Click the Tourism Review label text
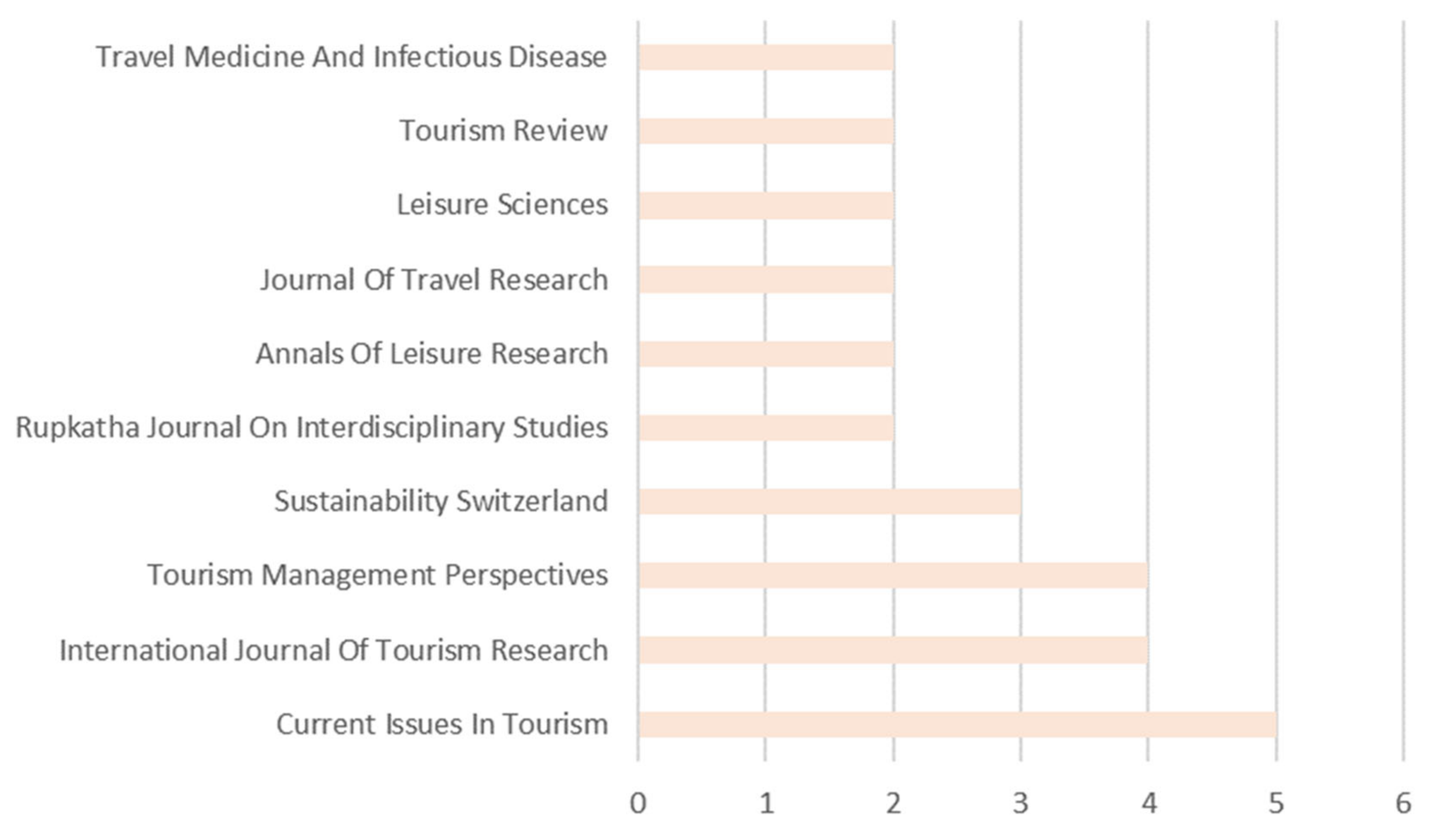 click(x=504, y=130)
